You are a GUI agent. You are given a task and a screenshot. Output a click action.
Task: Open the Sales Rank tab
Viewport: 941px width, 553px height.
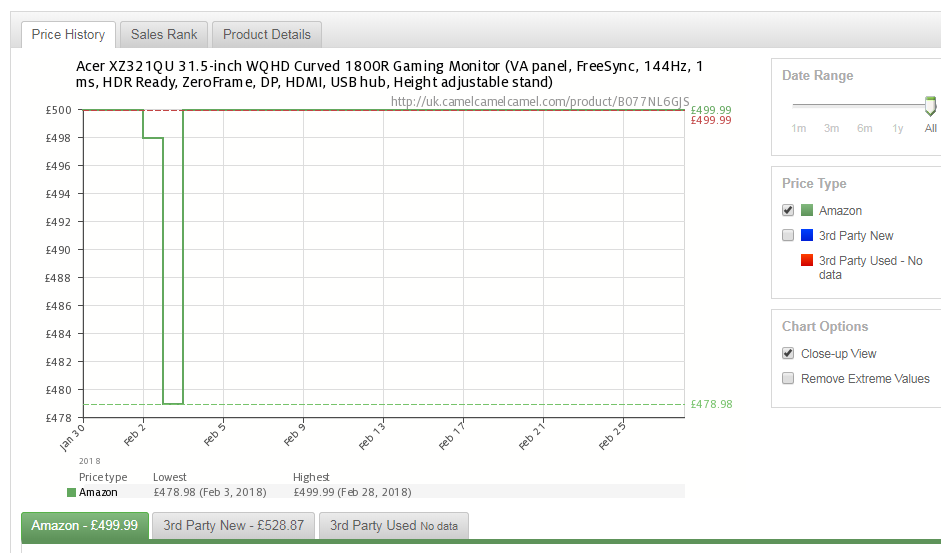point(164,35)
